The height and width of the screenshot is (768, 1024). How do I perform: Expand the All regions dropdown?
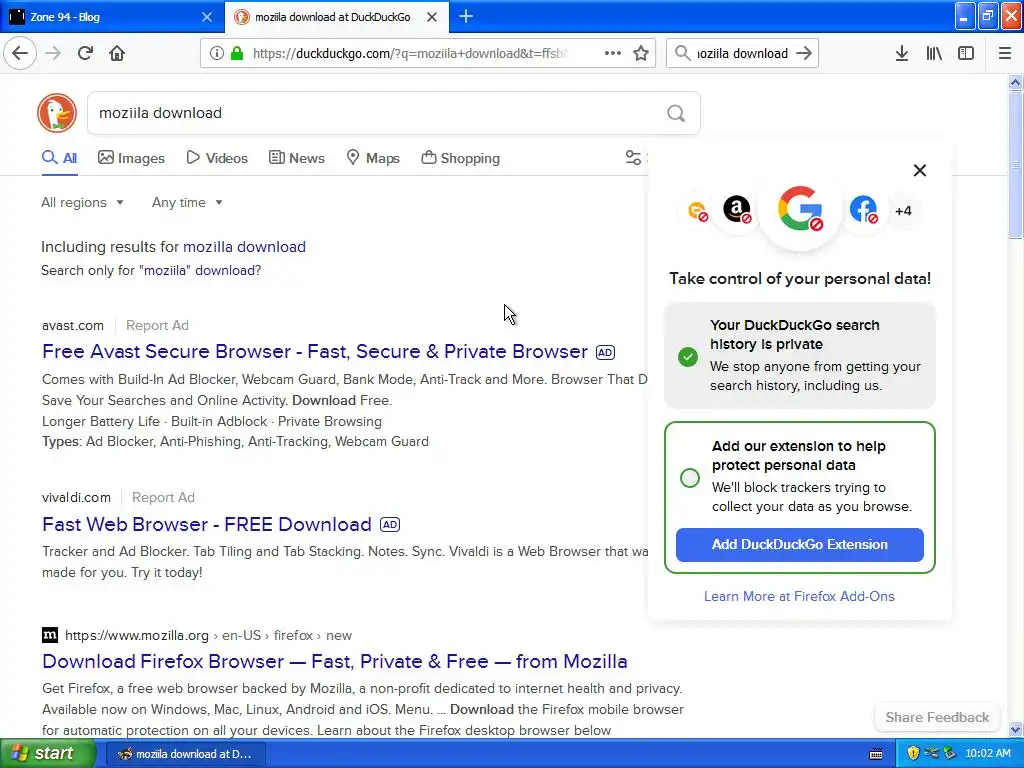(82, 202)
